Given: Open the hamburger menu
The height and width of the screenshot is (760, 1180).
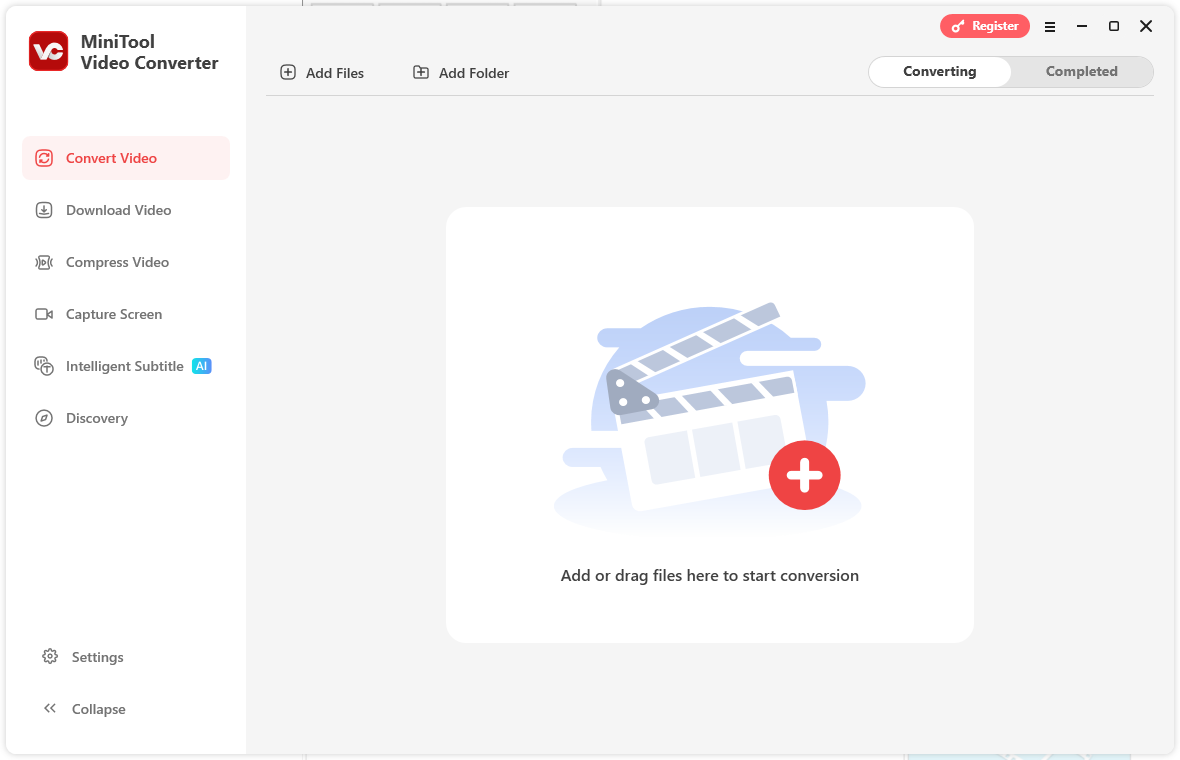Looking at the screenshot, I should point(1050,27).
